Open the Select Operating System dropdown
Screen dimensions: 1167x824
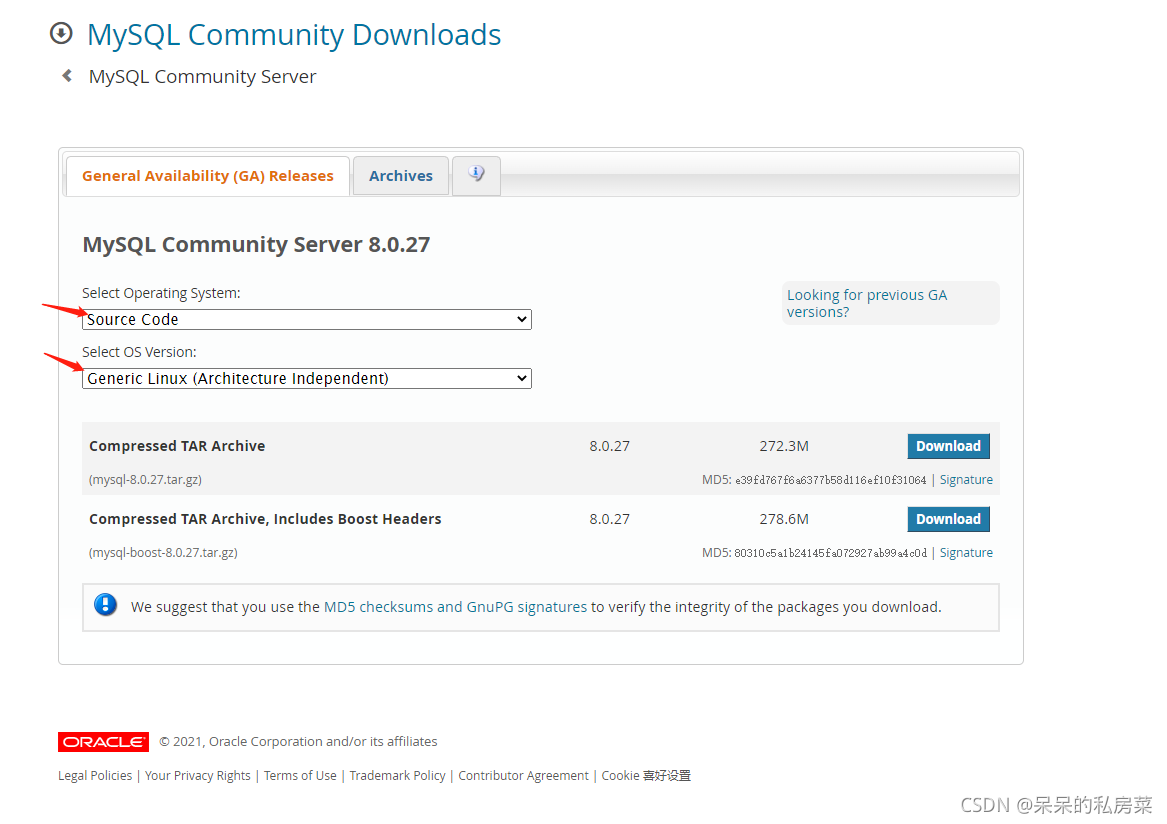(307, 319)
